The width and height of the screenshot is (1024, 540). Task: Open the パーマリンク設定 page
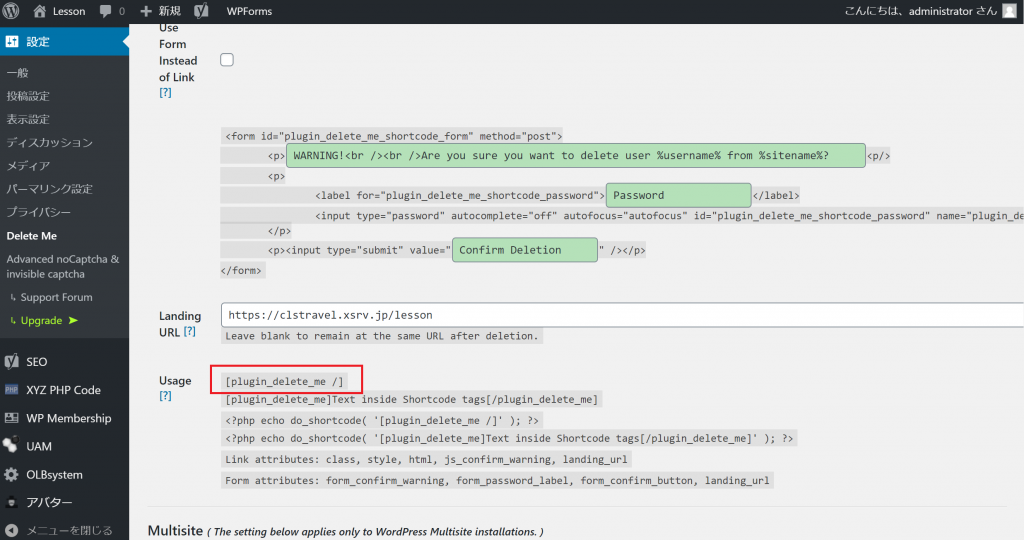(x=50, y=189)
